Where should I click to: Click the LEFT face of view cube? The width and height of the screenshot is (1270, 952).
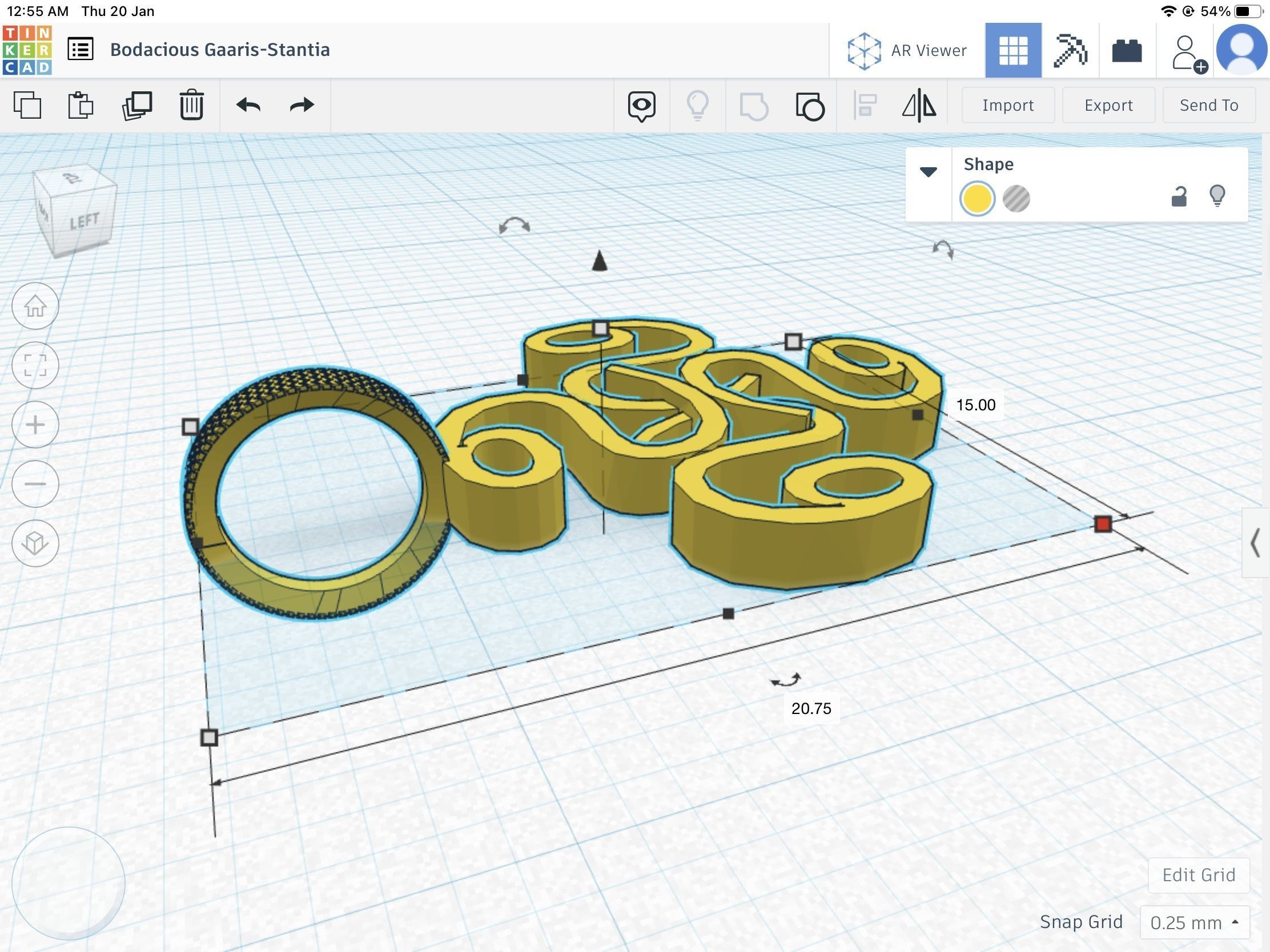click(x=85, y=221)
